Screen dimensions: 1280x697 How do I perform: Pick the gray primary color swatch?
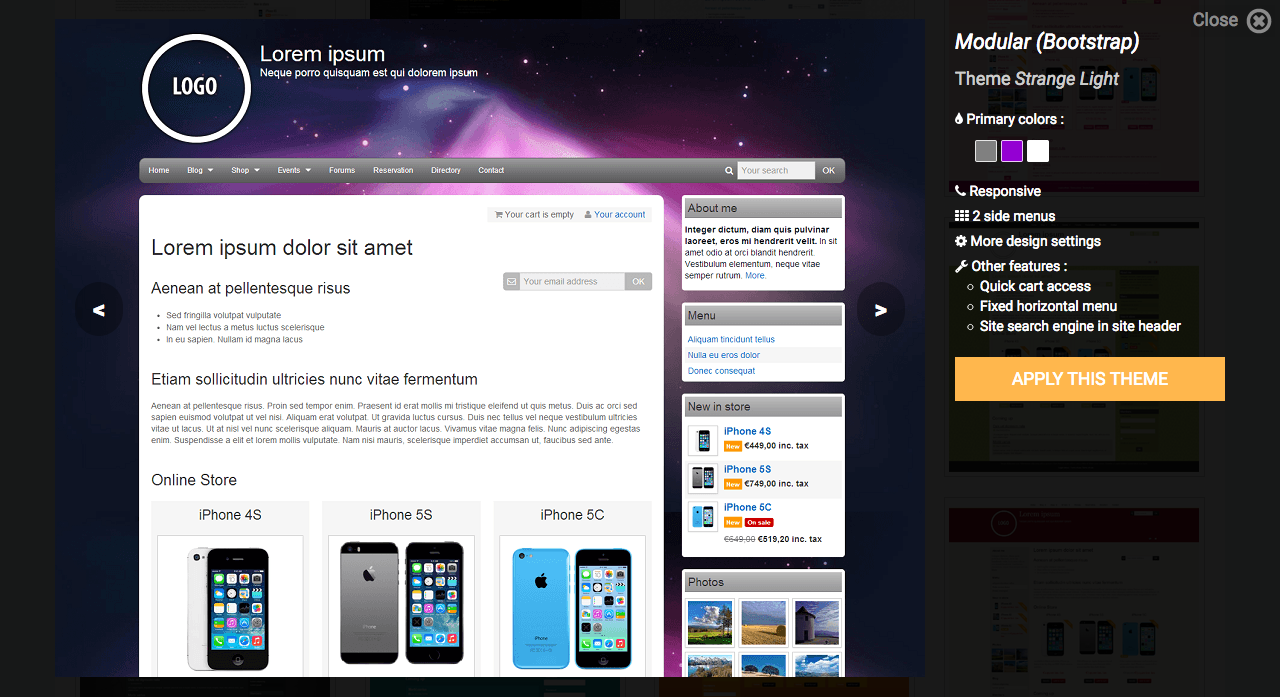pyautogui.click(x=986, y=151)
